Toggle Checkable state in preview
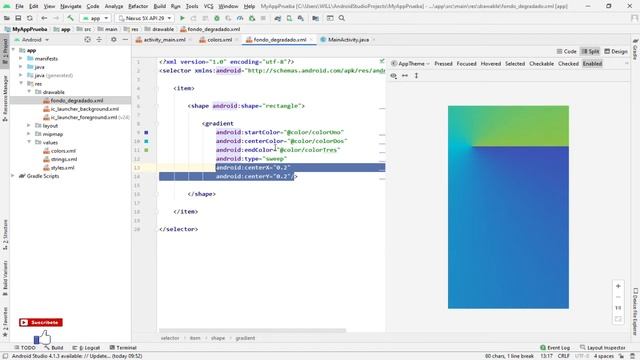This screenshot has width=640, height=360. coord(541,64)
